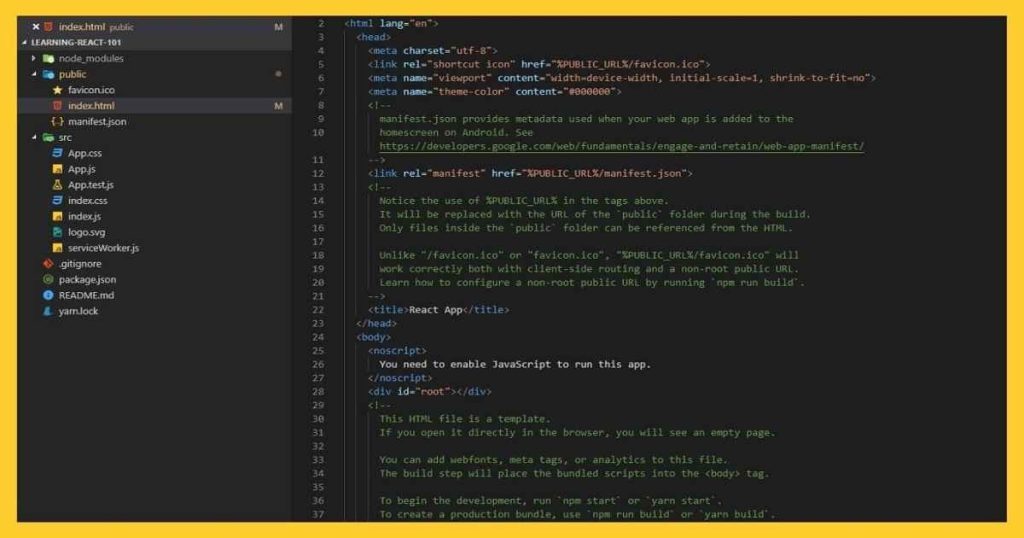Open package.json file

[x=88, y=279]
